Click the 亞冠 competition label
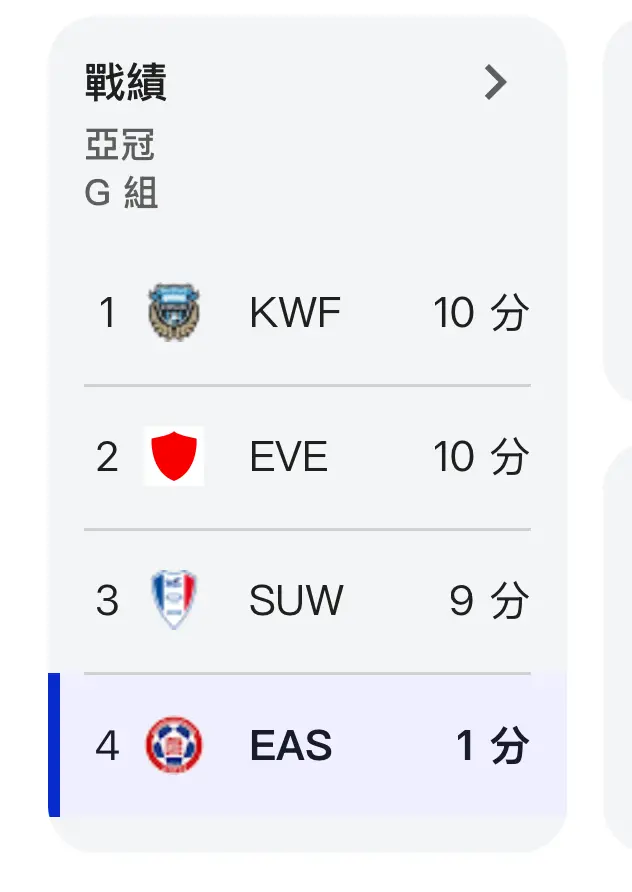This screenshot has width=632, height=892. tap(119, 144)
